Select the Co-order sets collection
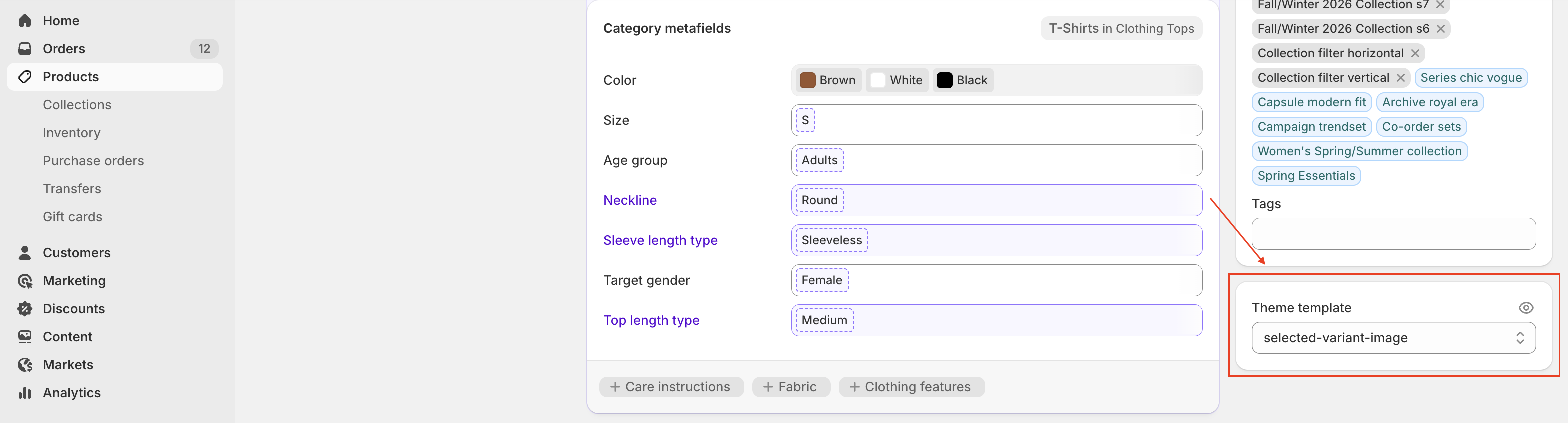 pyautogui.click(x=1421, y=126)
